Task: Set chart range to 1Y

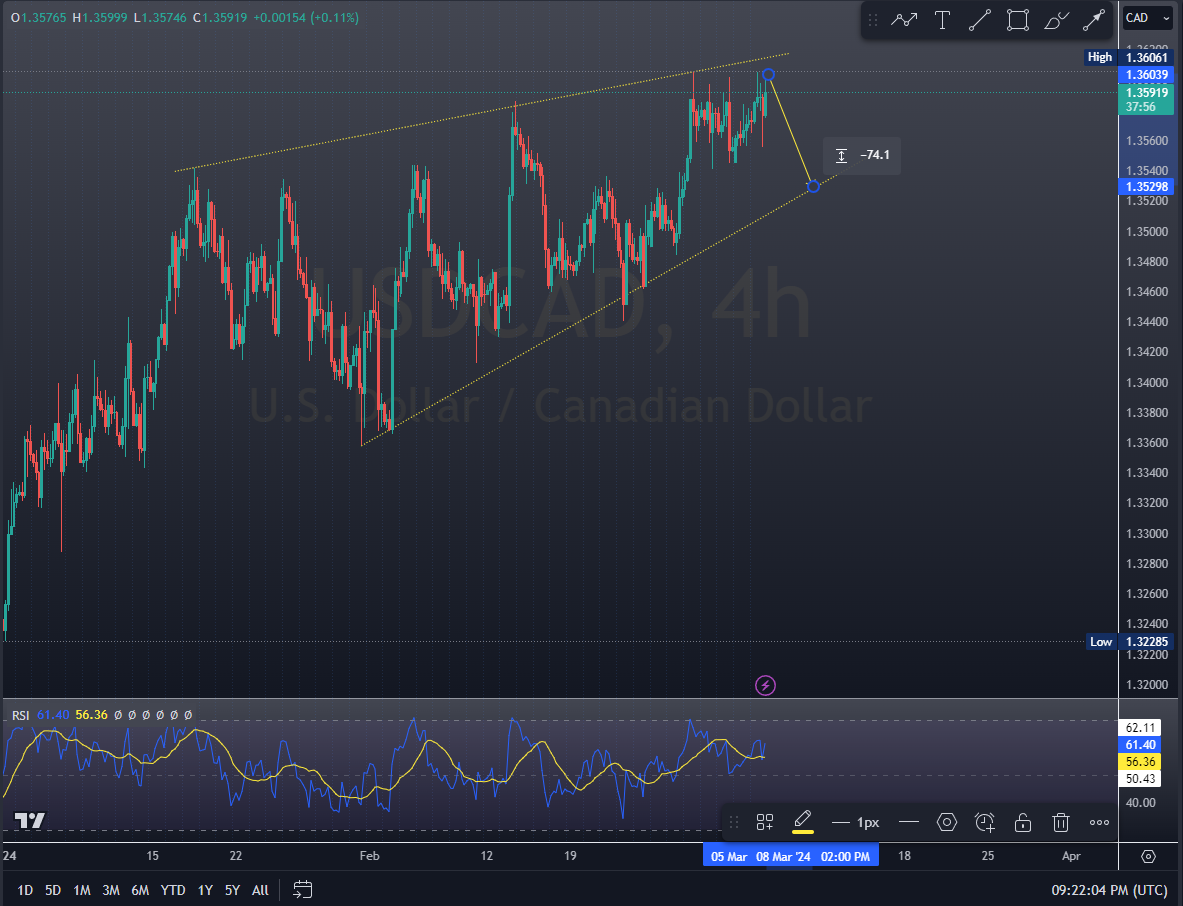Action: click(x=205, y=890)
